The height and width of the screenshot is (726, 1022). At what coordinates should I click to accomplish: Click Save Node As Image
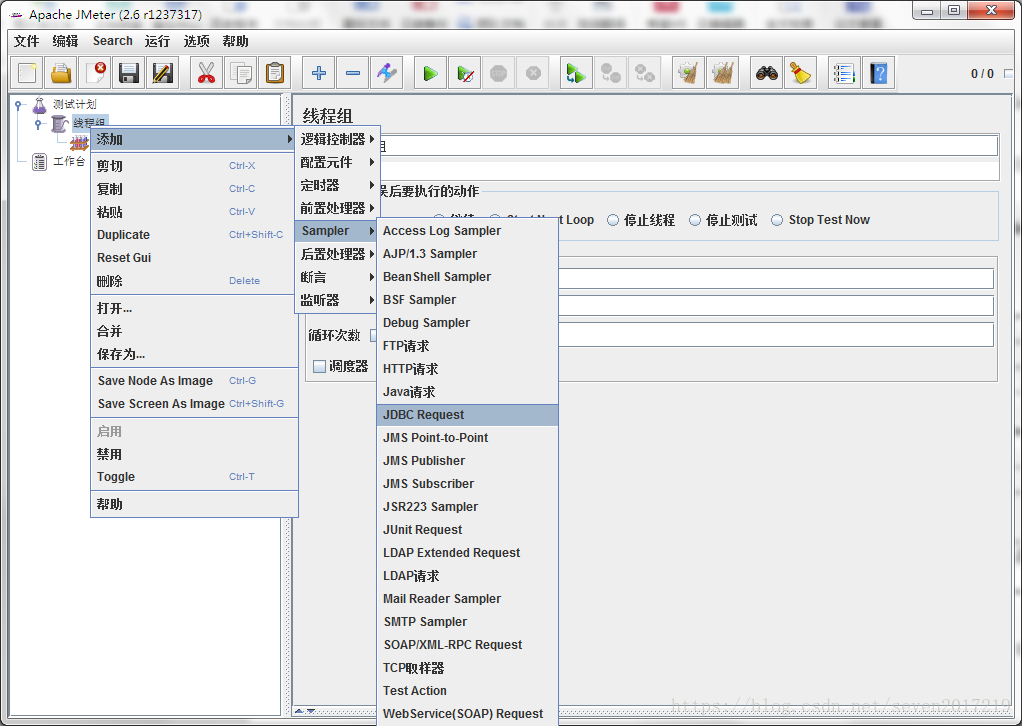coord(194,381)
